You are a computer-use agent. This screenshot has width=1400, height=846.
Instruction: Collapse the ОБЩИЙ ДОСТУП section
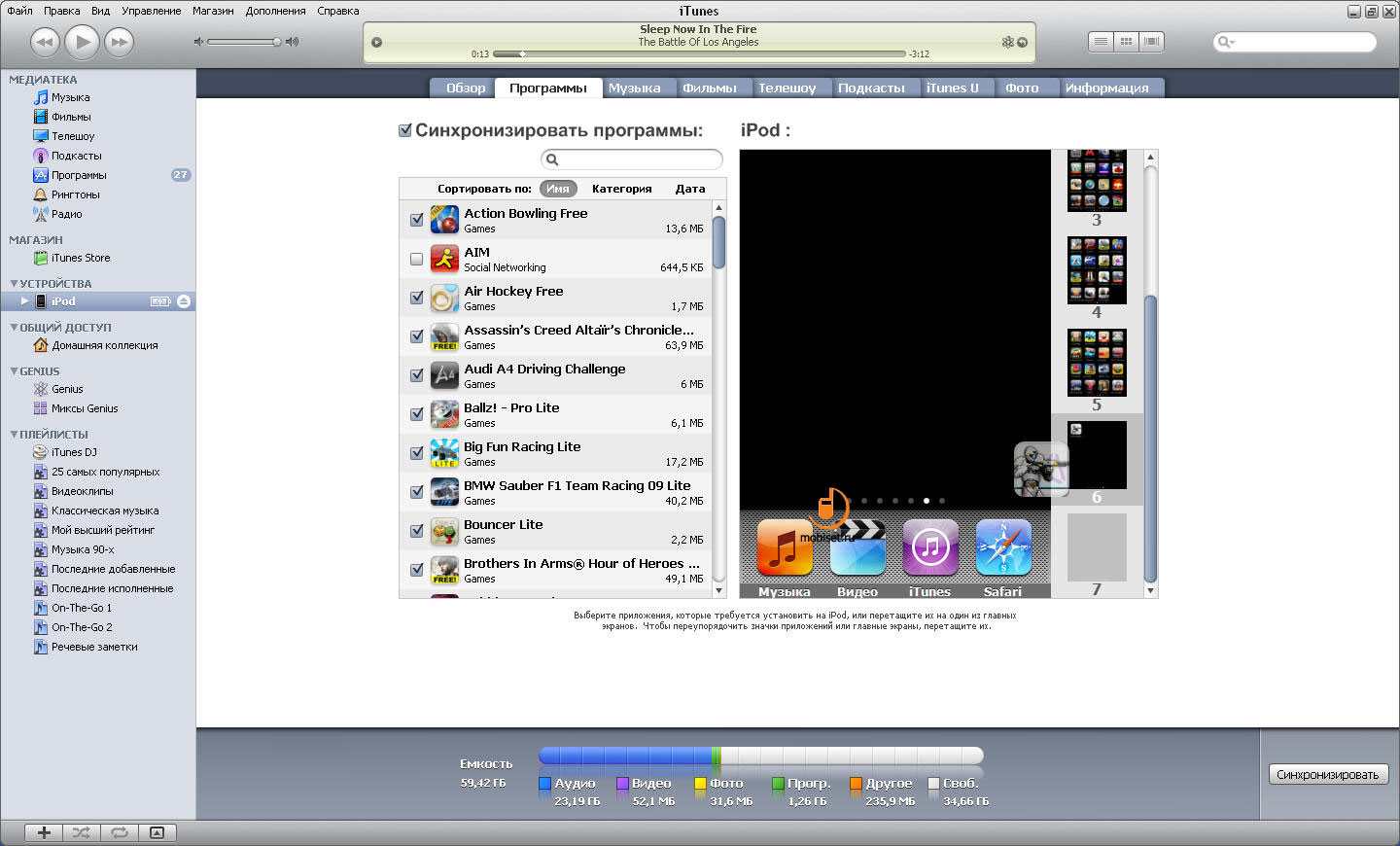(14, 327)
